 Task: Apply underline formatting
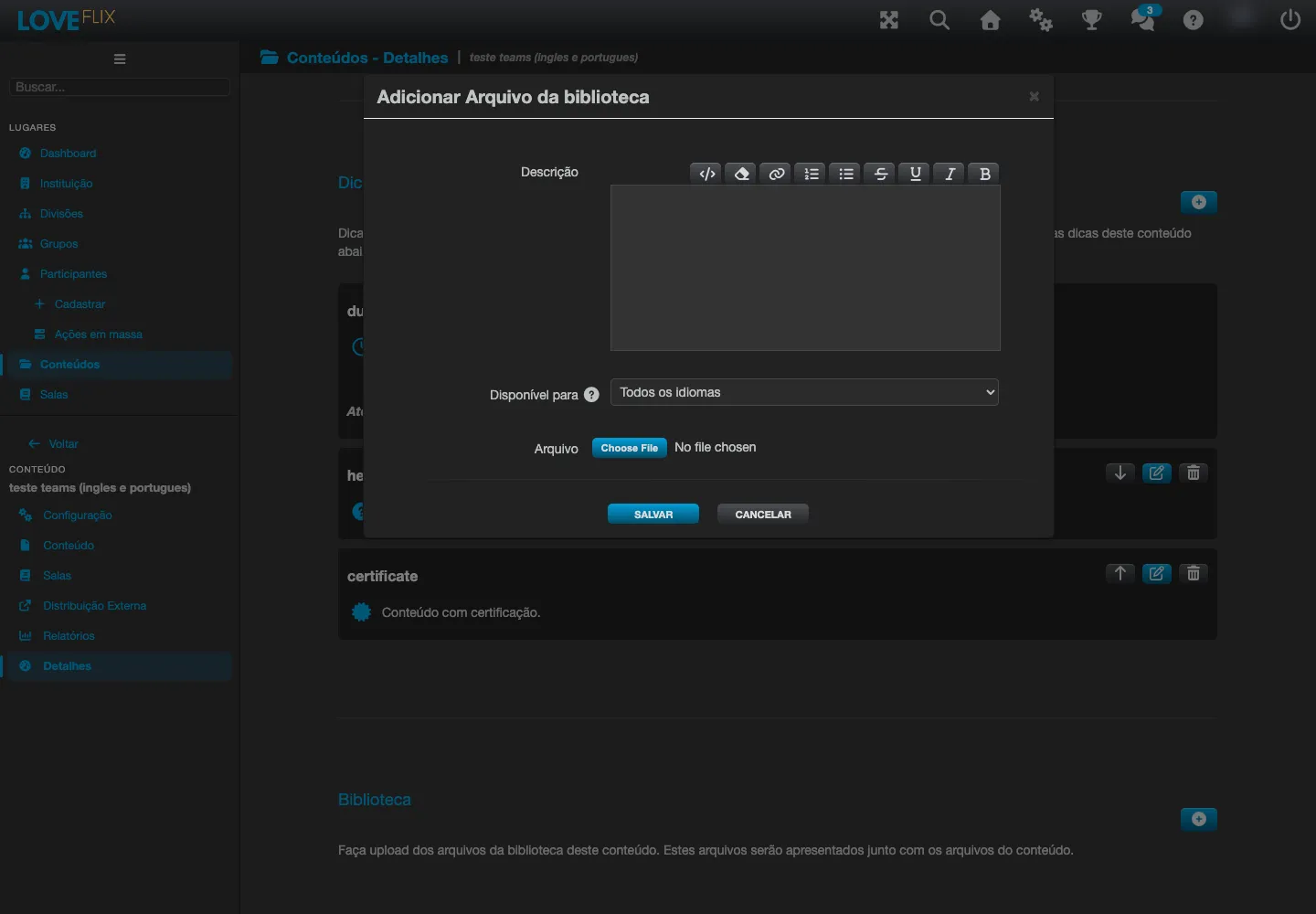point(916,174)
